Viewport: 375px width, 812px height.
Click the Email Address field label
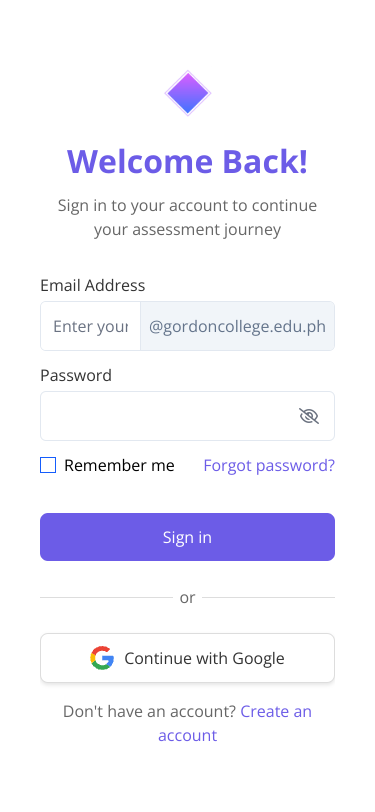[x=93, y=285]
